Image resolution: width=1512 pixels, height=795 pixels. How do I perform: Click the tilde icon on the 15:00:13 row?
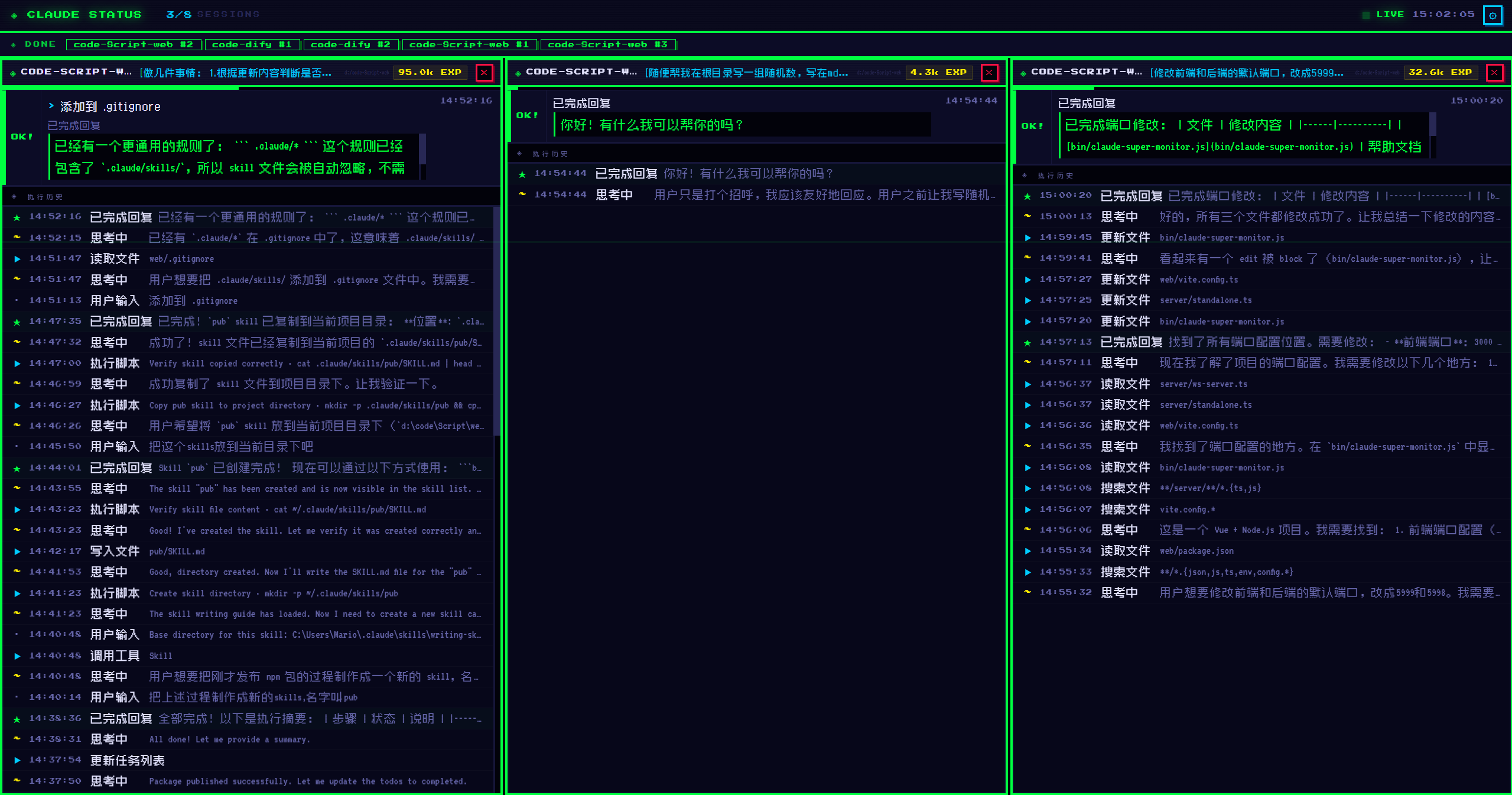tap(1027, 216)
